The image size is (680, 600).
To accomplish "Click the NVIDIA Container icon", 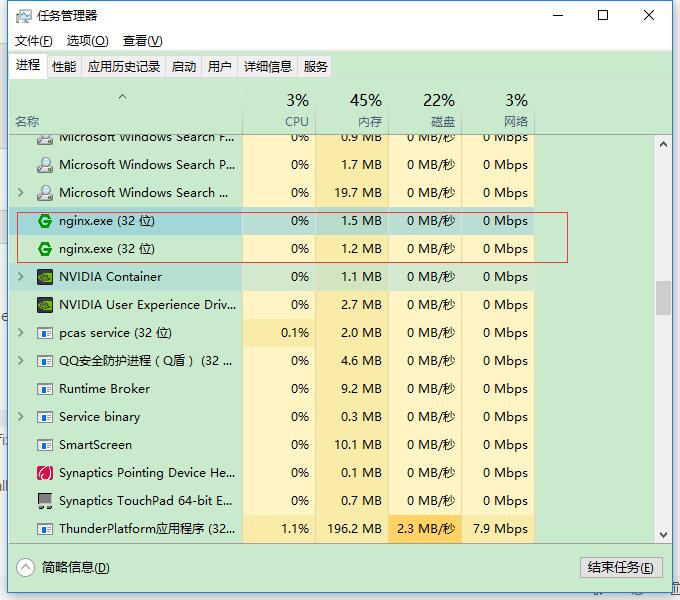I will tap(45, 277).
